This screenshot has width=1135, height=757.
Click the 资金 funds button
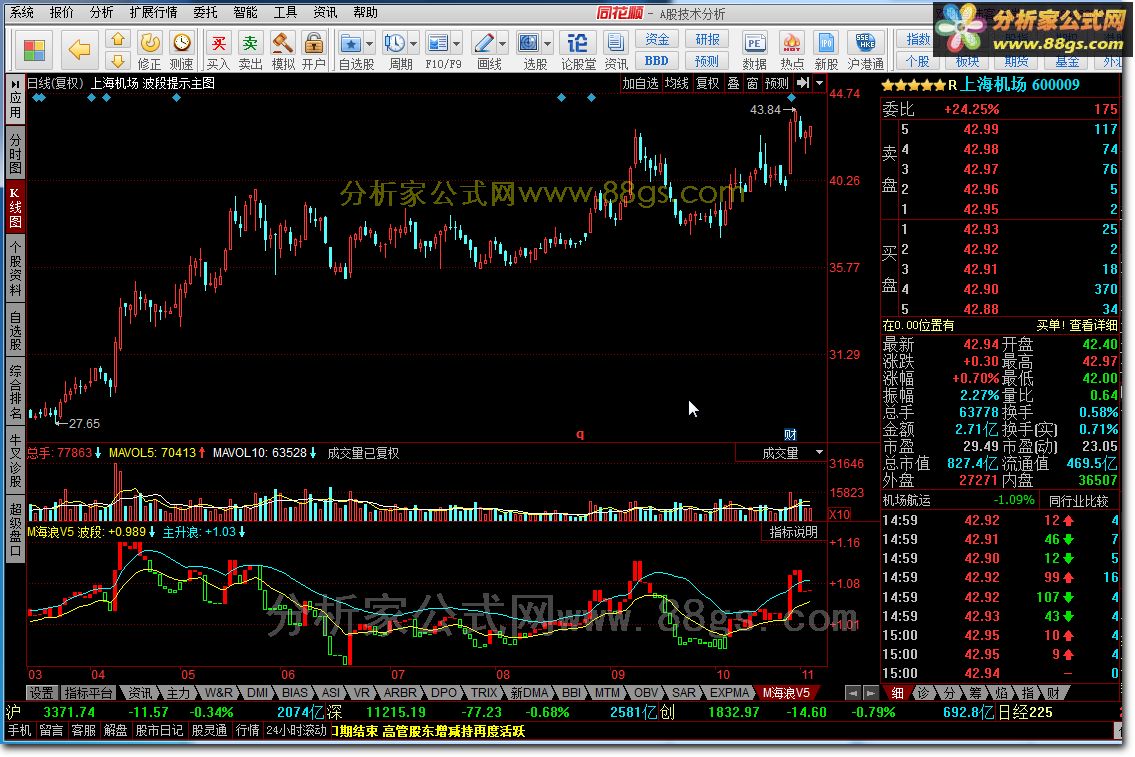coord(657,39)
